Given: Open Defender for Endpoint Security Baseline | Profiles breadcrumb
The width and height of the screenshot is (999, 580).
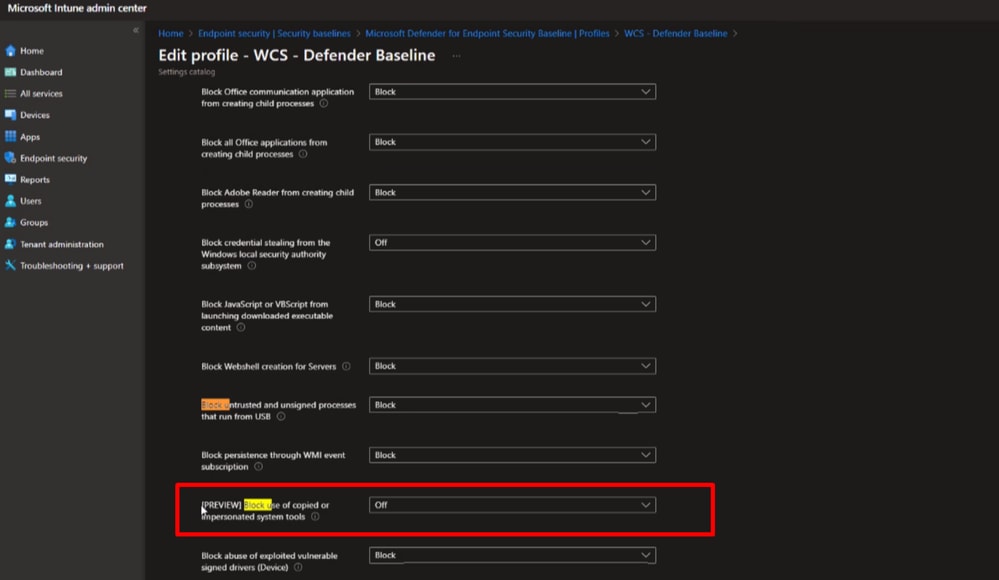Looking at the screenshot, I should 487,33.
